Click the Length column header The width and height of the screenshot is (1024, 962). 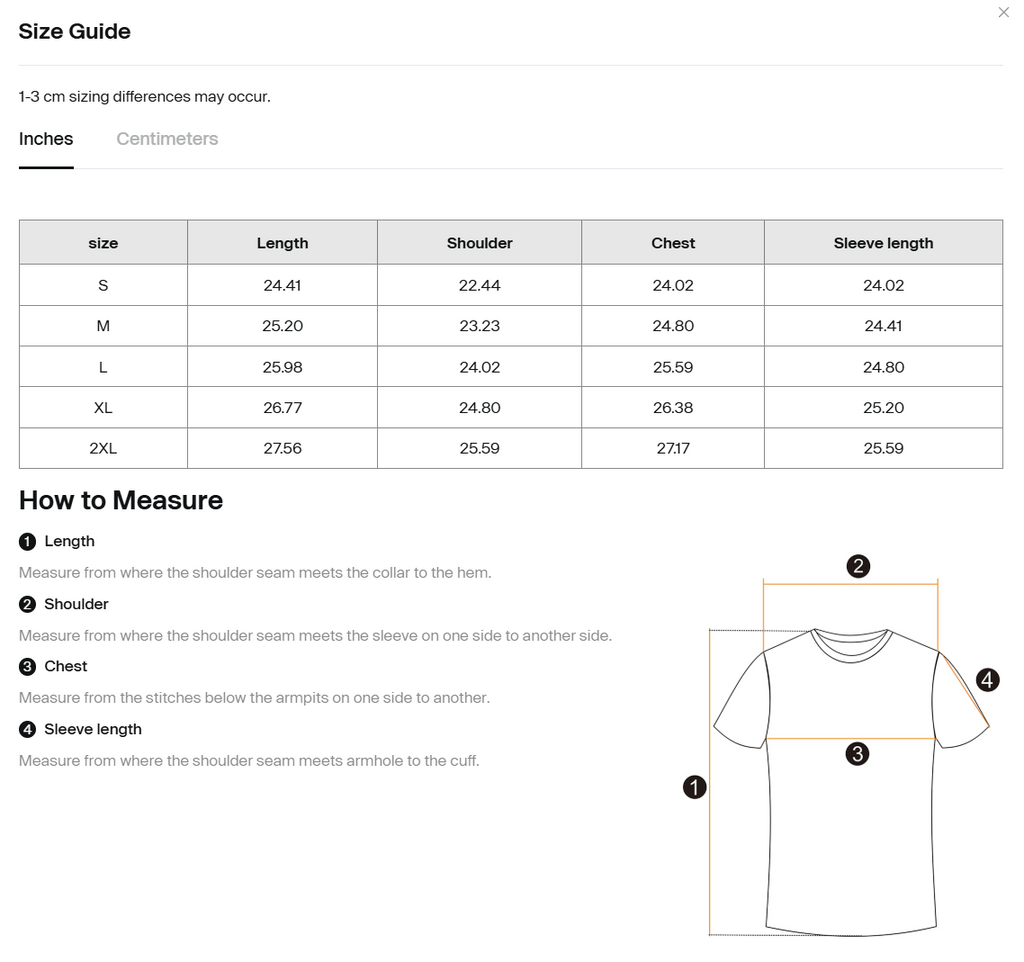click(x=282, y=242)
